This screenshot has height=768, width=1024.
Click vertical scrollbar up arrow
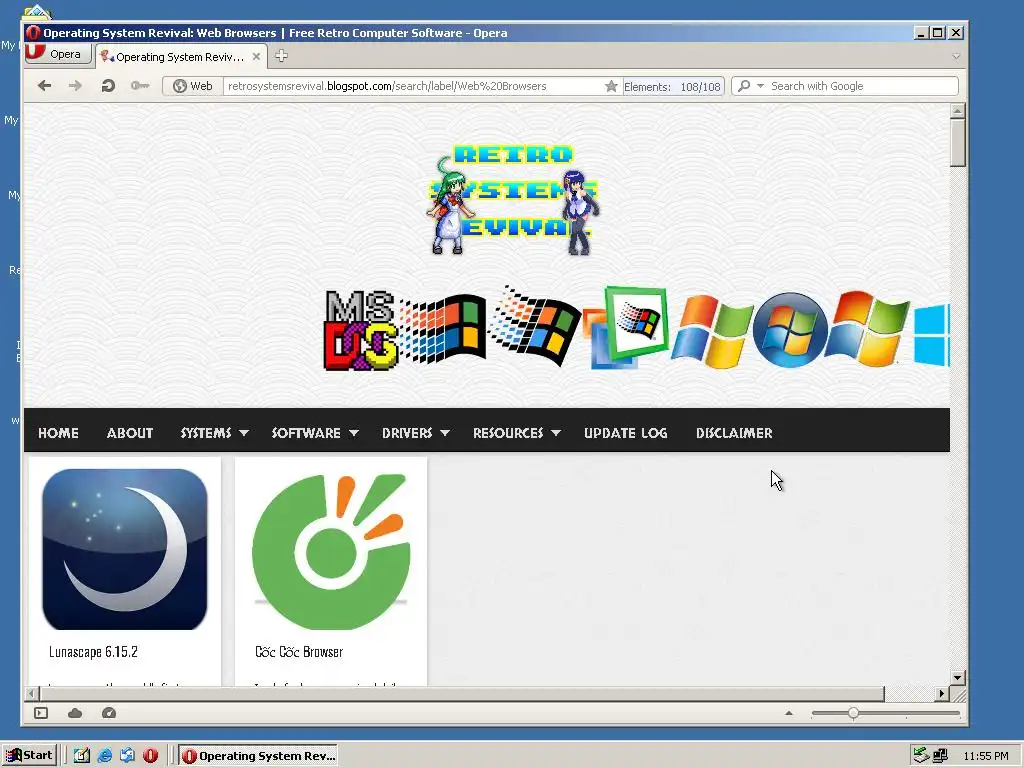[x=957, y=110]
